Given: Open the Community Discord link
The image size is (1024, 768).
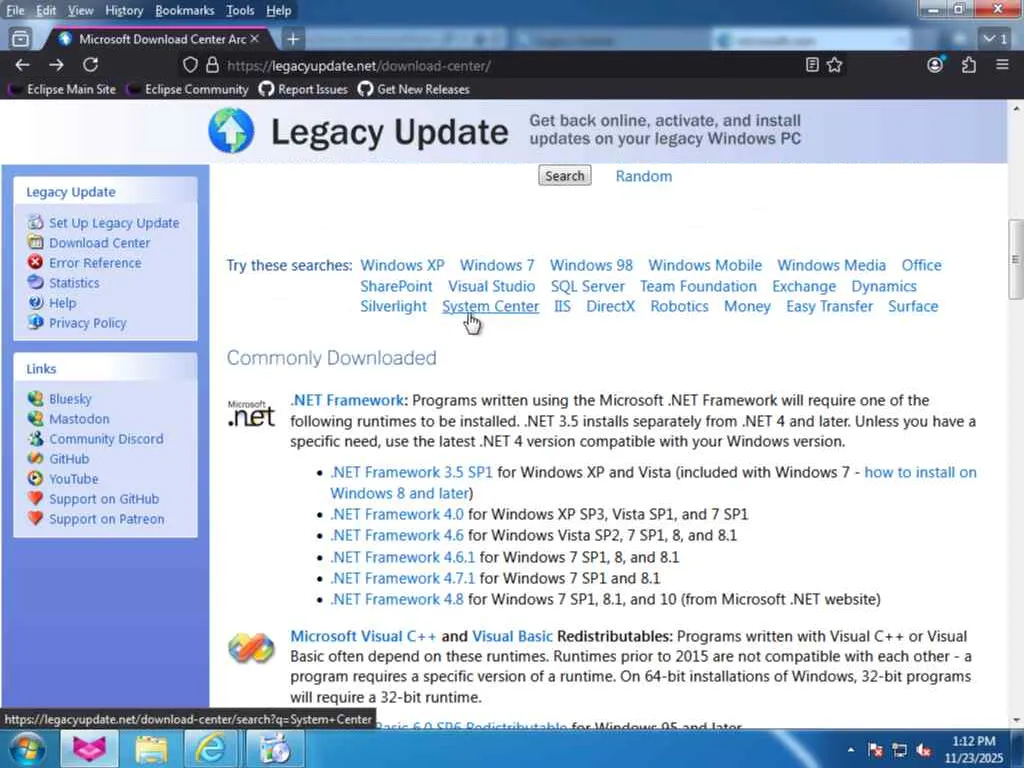Looking at the screenshot, I should pos(106,439).
